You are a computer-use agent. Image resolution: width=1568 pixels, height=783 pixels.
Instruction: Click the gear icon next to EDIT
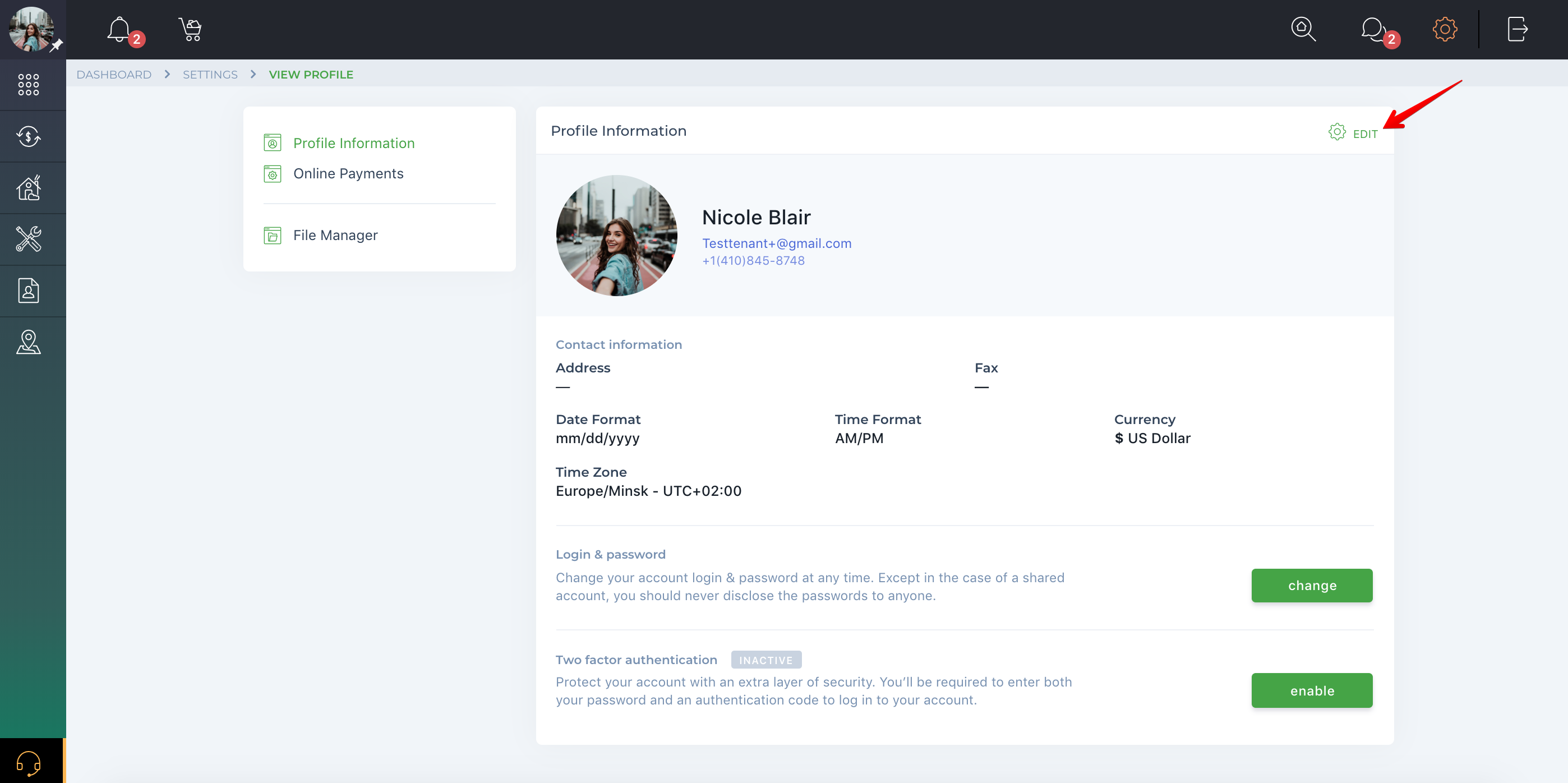pos(1337,131)
